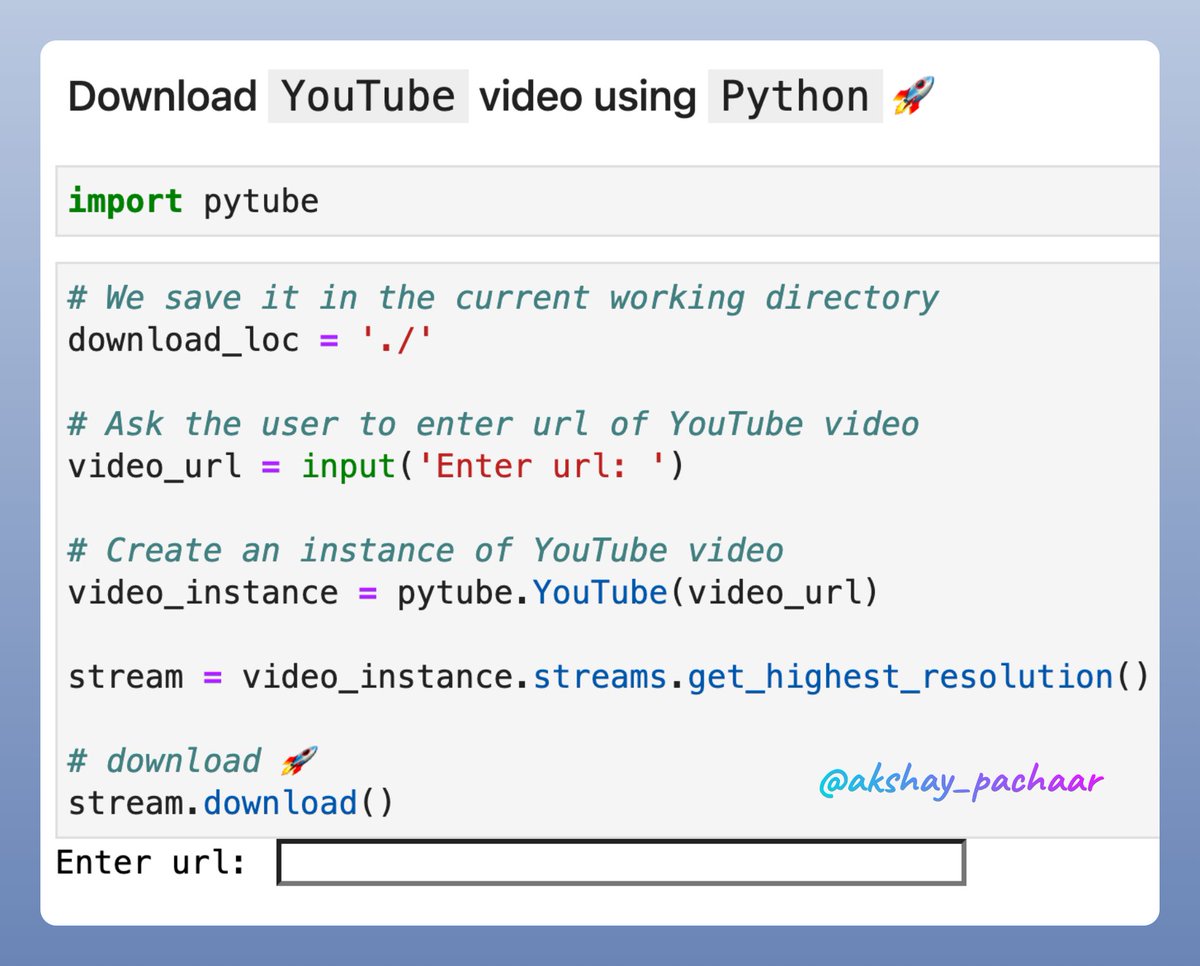The height and width of the screenshot is (966, 1200).
Task: Click the 'YouTube' highlighted word in the heading
Action: (368, 96)
